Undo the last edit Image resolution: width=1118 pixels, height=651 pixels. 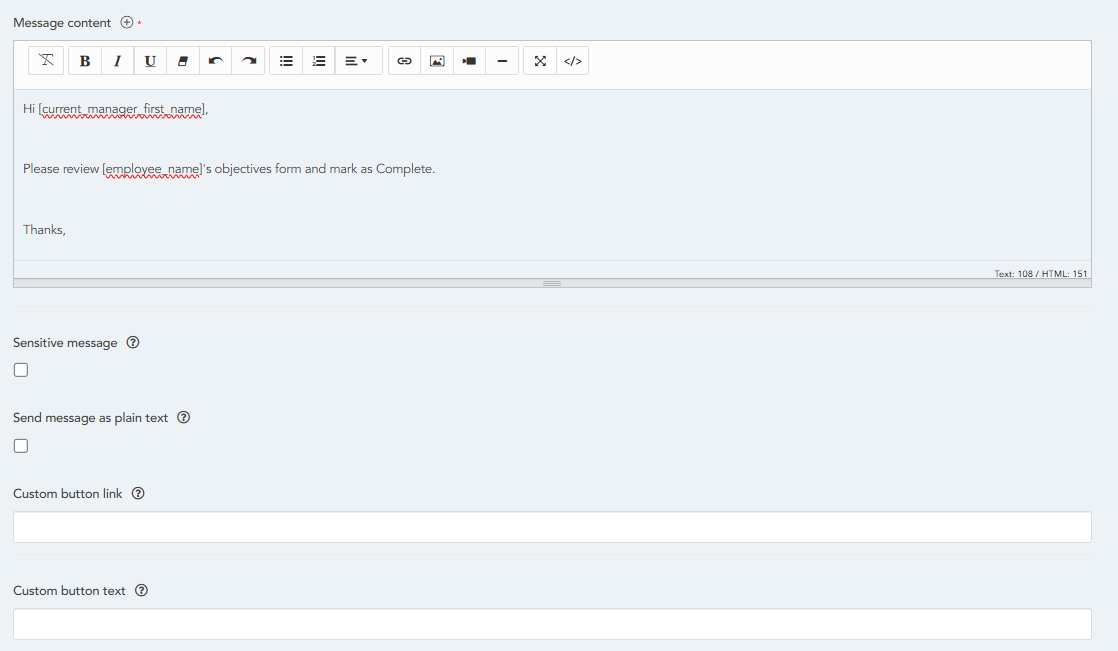pos(215,61)
